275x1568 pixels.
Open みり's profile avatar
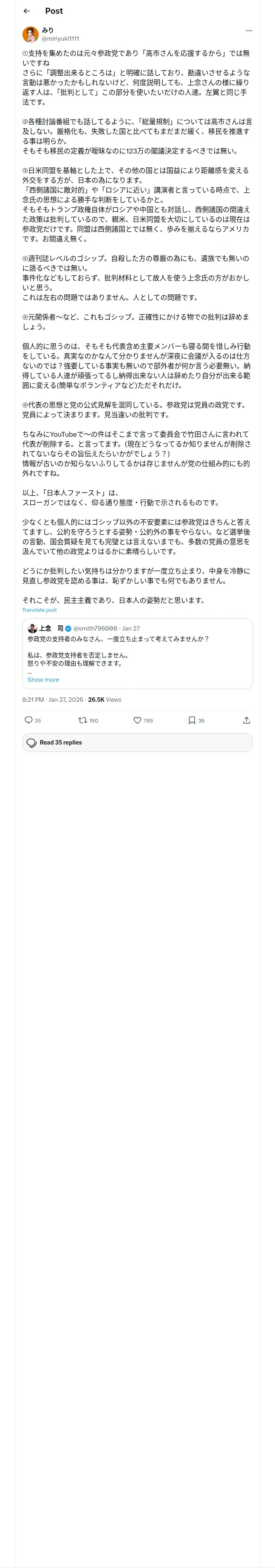31,34
